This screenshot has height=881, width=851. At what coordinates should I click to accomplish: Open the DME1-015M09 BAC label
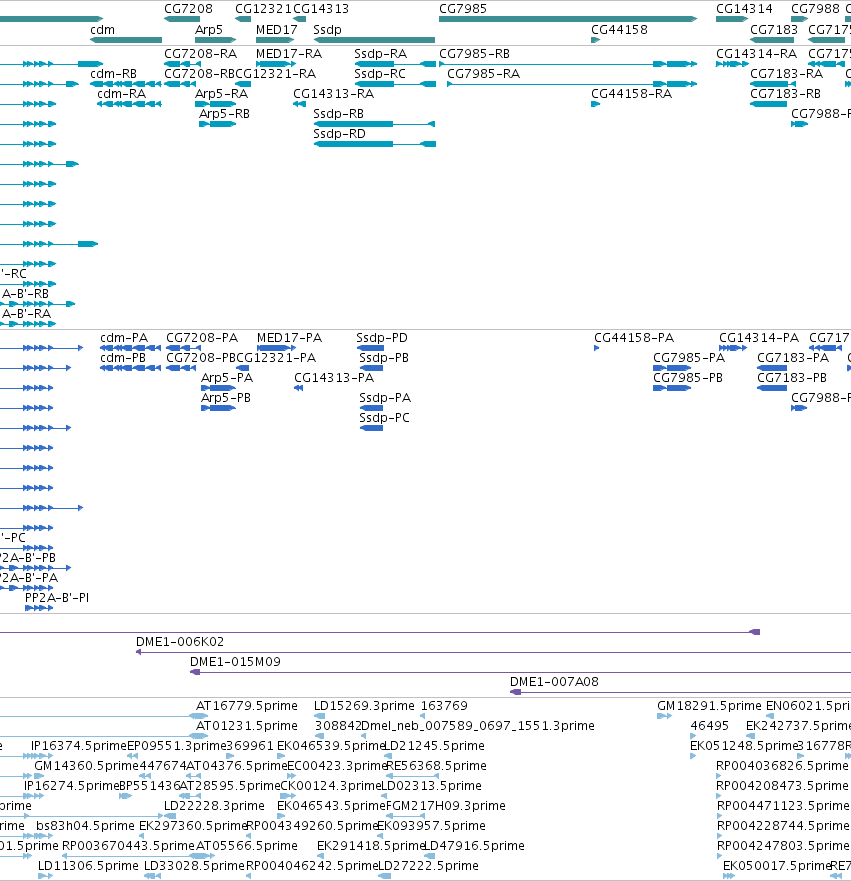point(235,662)
